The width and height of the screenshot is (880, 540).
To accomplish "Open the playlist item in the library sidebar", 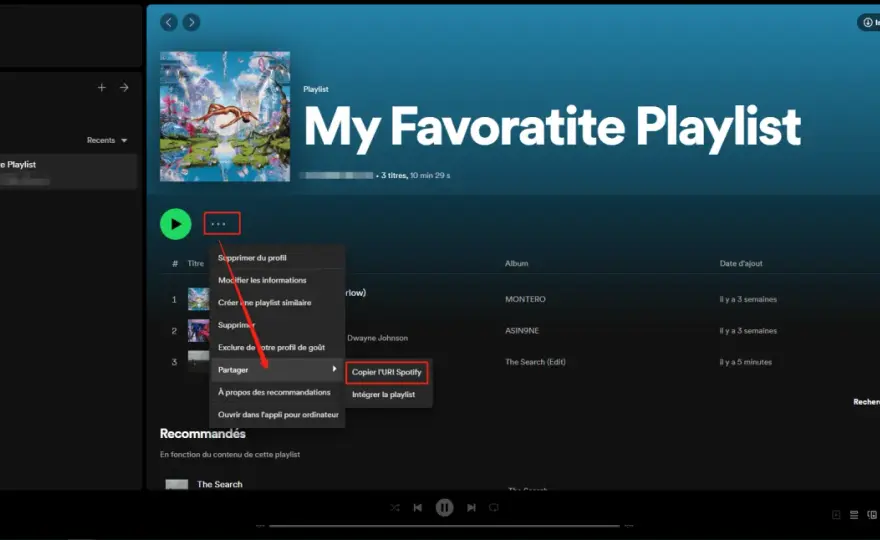I will 67,171.
